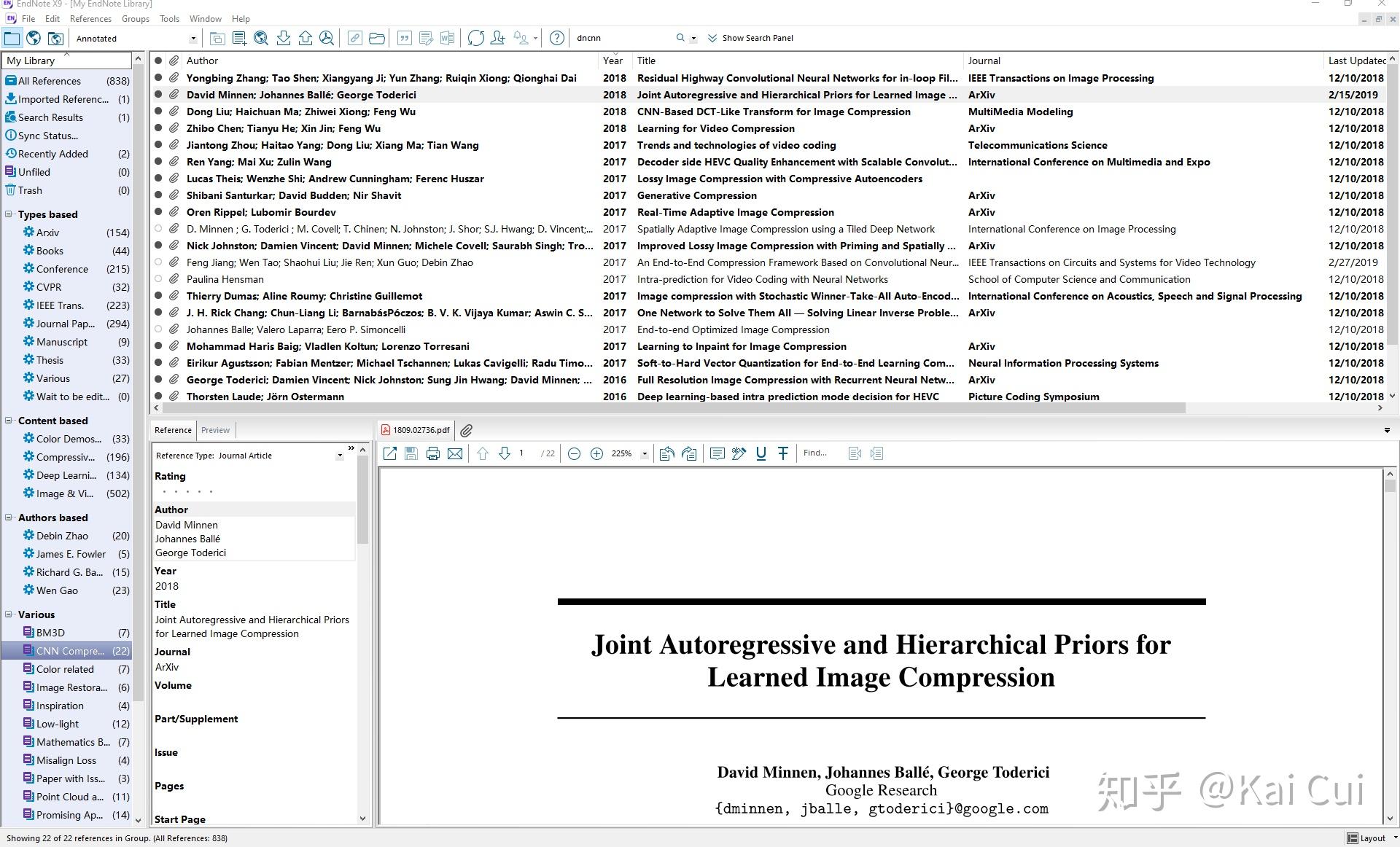1400x847 pixels.
Task: Open the Annotated output style dropdown
Action: pyautogui.click(x=193, y=39)
